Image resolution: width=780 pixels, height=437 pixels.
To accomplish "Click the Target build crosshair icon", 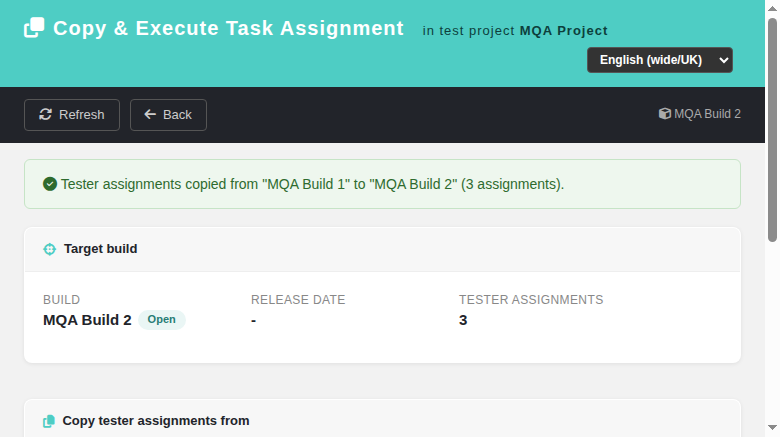I will (x=50, y=249).
